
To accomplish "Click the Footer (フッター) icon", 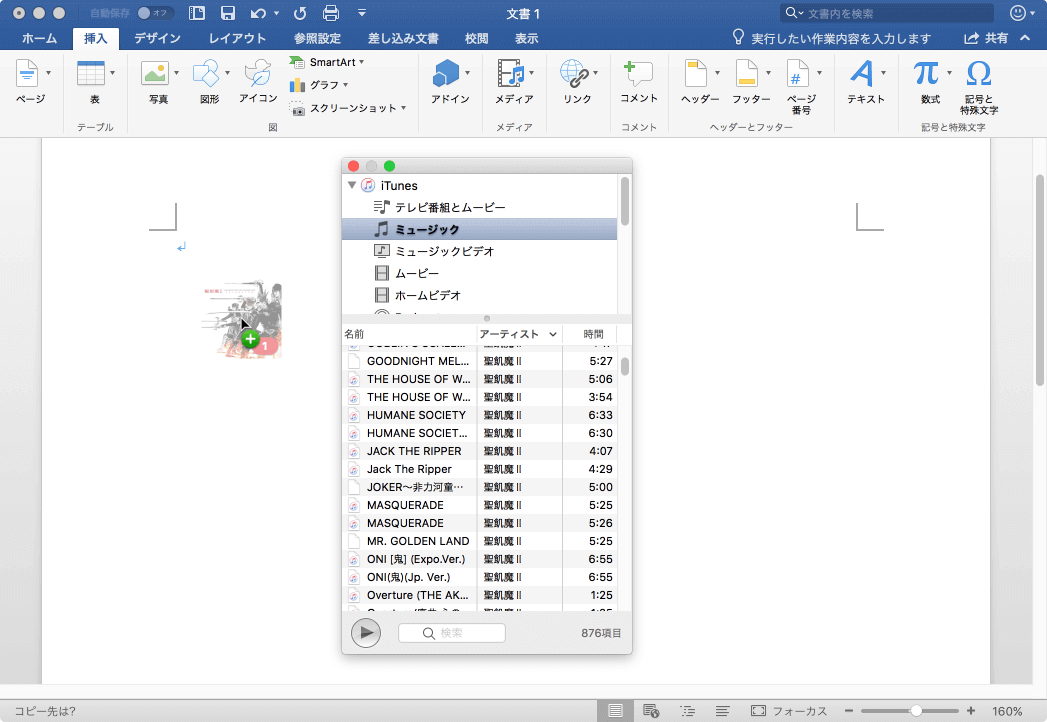I will coord(747,73).
